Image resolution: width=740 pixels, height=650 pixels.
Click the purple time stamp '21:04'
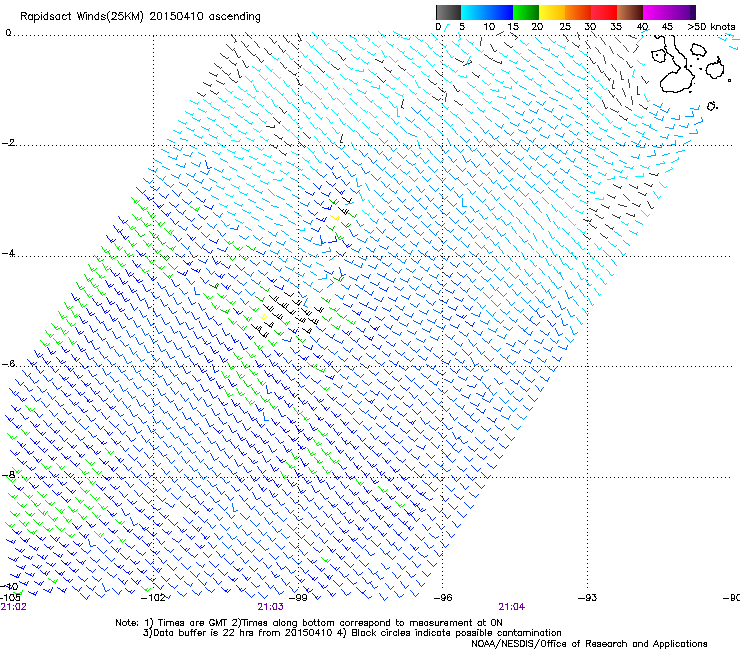click(512, 607)
